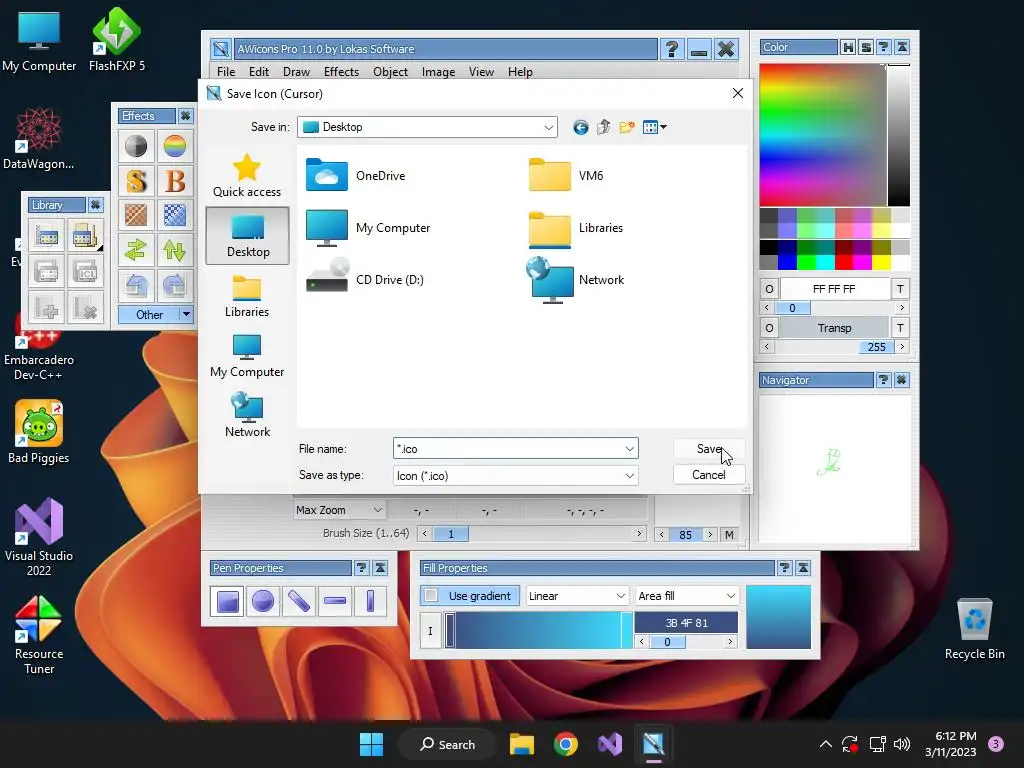
Task: Click the Cancel button
Action: pos(709,475)
